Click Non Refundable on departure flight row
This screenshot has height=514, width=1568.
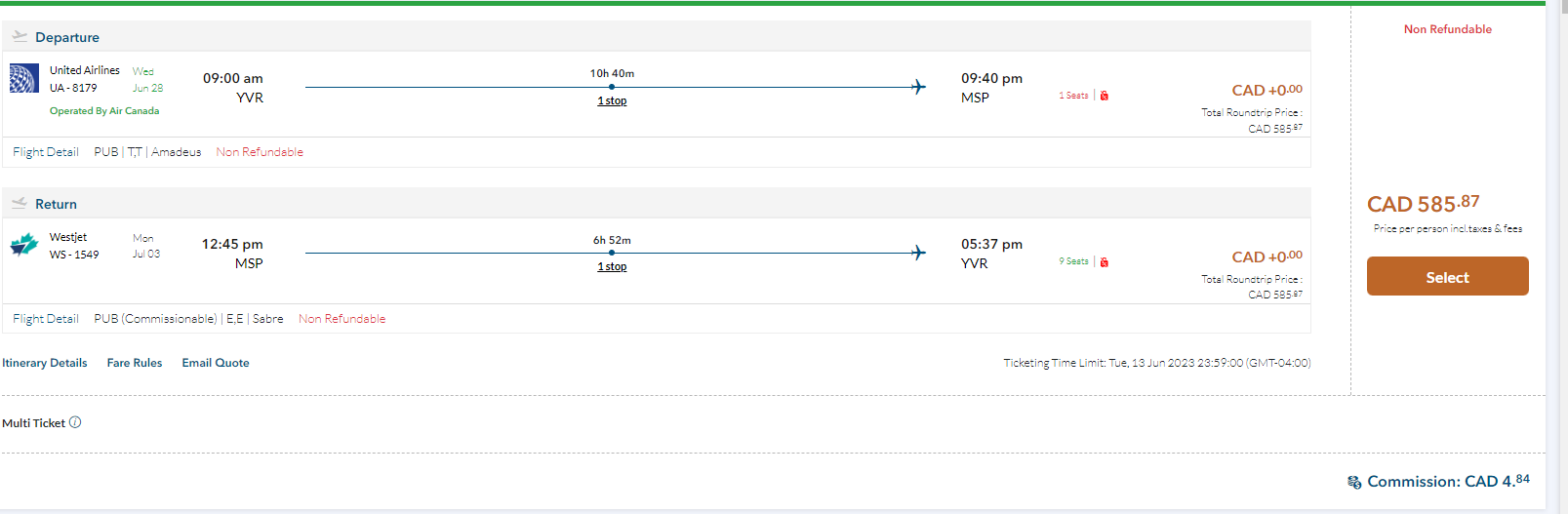260,152
